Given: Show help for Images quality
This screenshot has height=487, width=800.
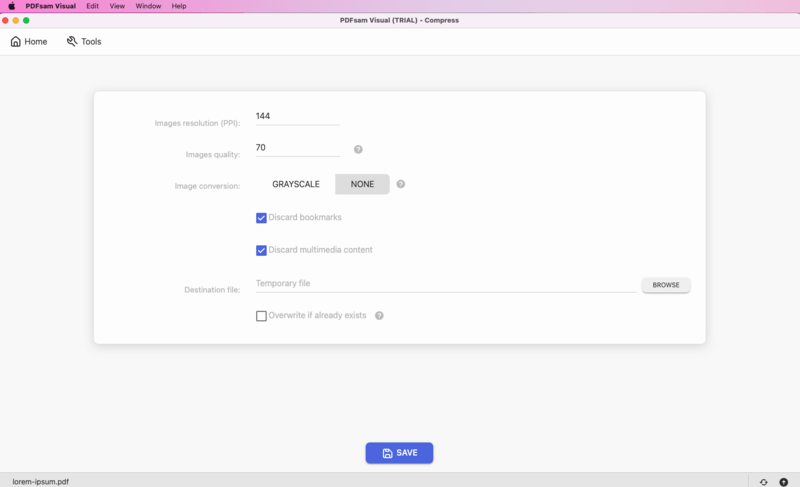Looking at the screenshot, I should pyautogui.click(x=358, y=149).
